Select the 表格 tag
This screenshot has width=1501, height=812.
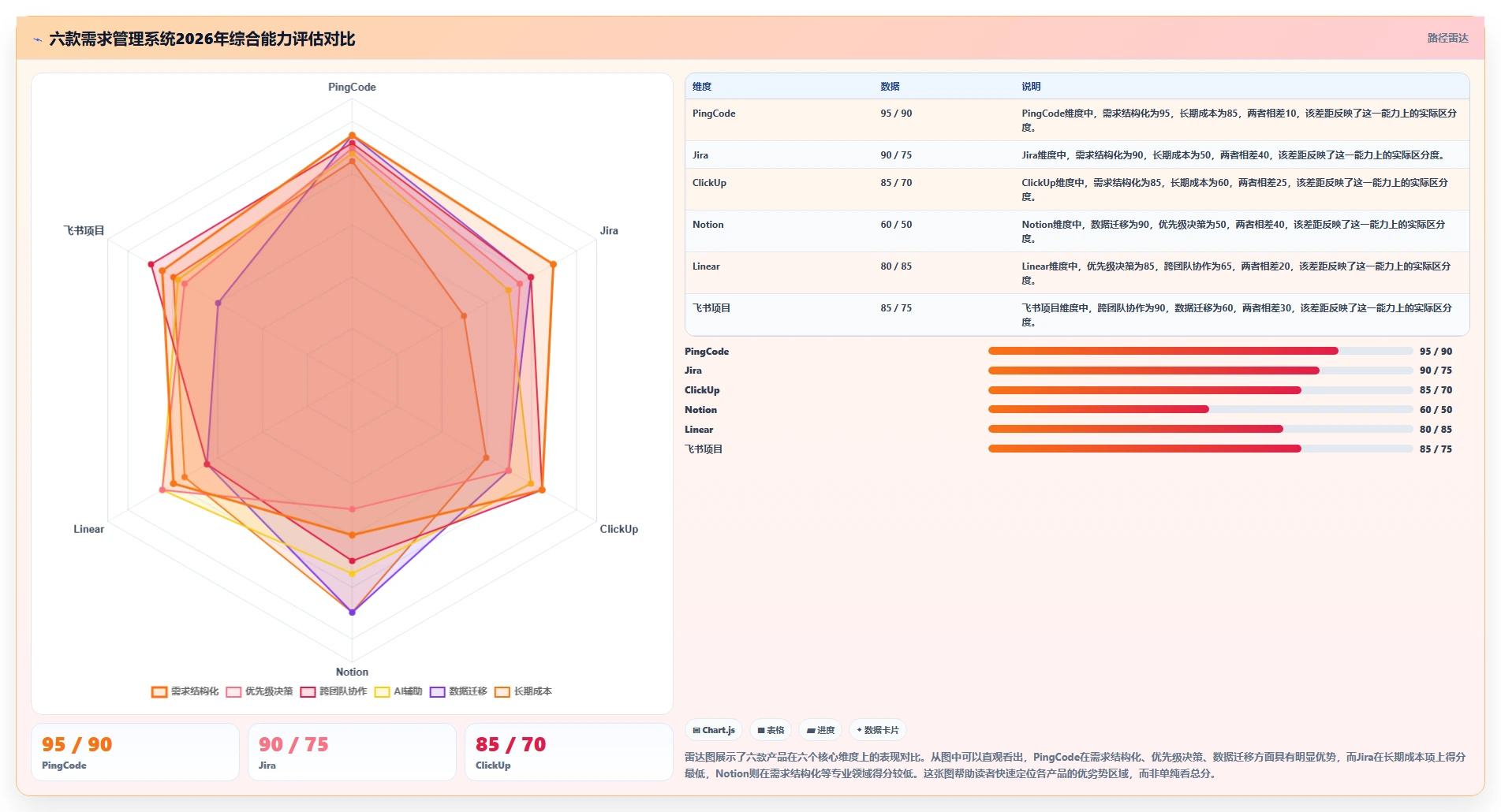pyautogui.click(x=771, y=730)
